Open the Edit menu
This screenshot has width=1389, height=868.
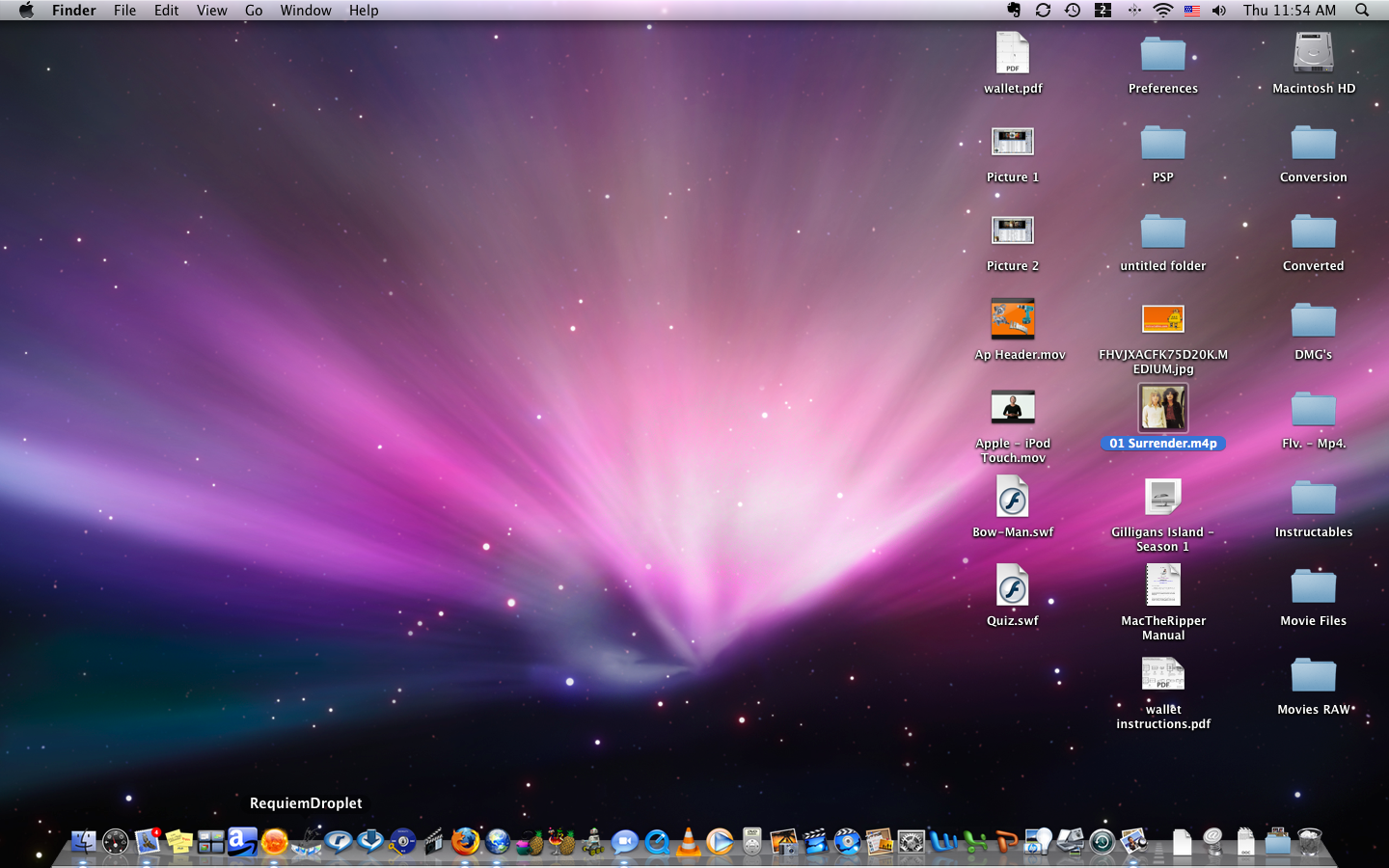[167, 10]
